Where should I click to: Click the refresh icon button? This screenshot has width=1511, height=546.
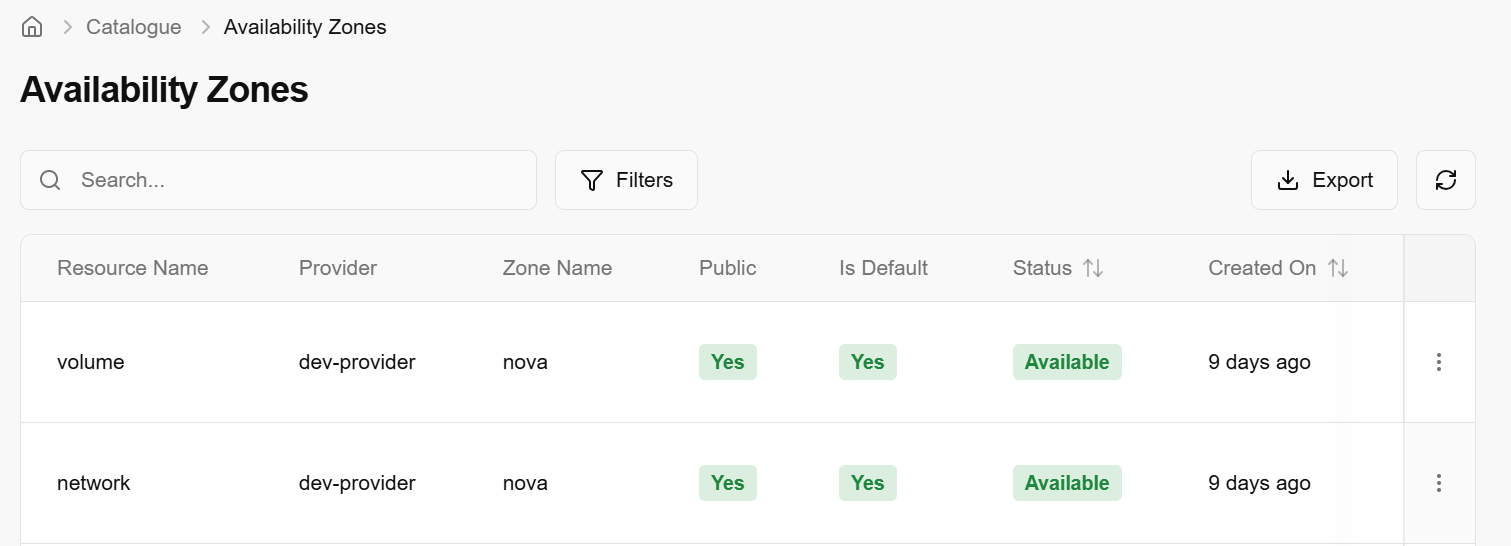pyautogui.click(x=1445, y=180)
